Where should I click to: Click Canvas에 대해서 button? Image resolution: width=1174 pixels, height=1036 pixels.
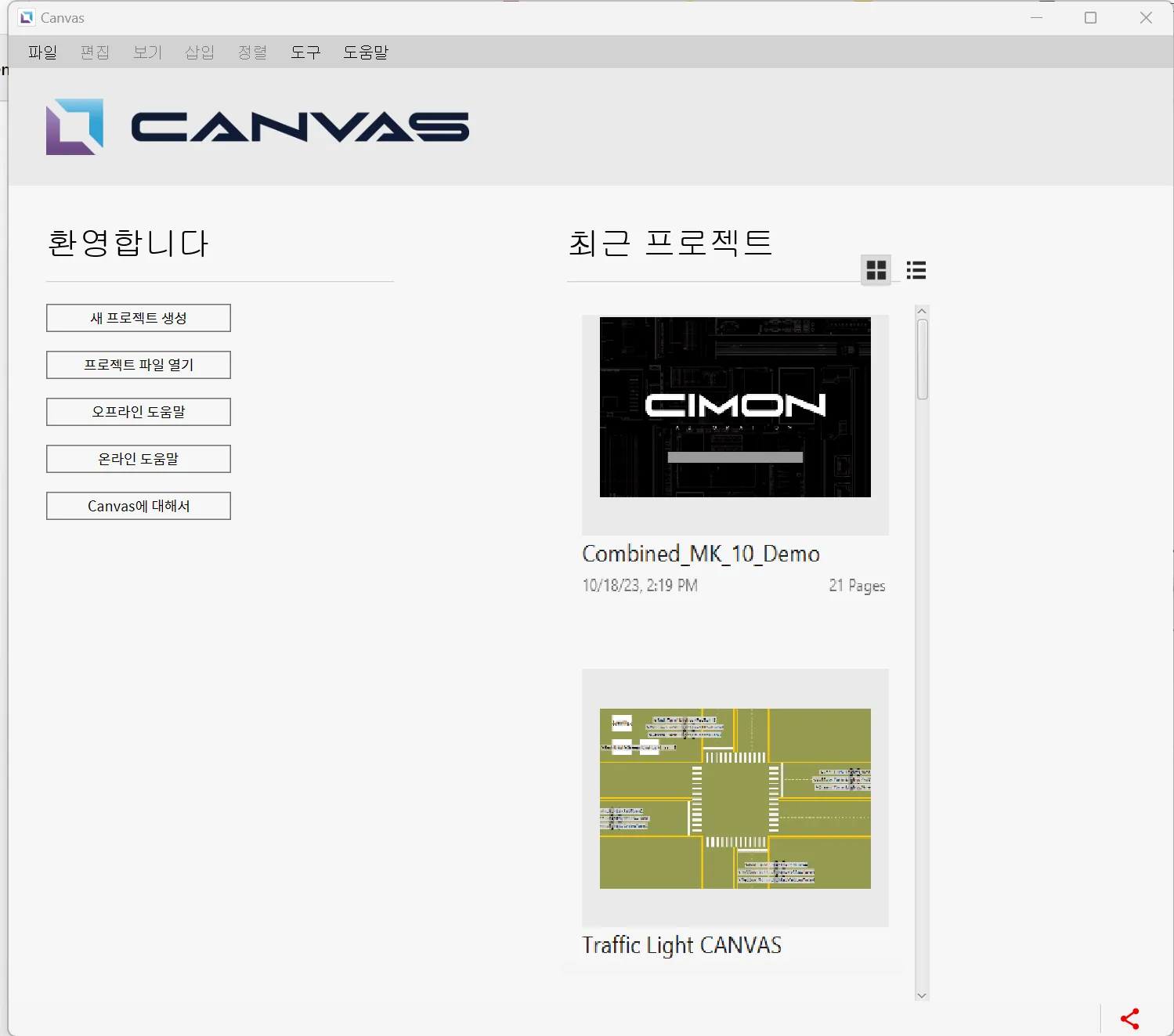[x=139, y=506]
